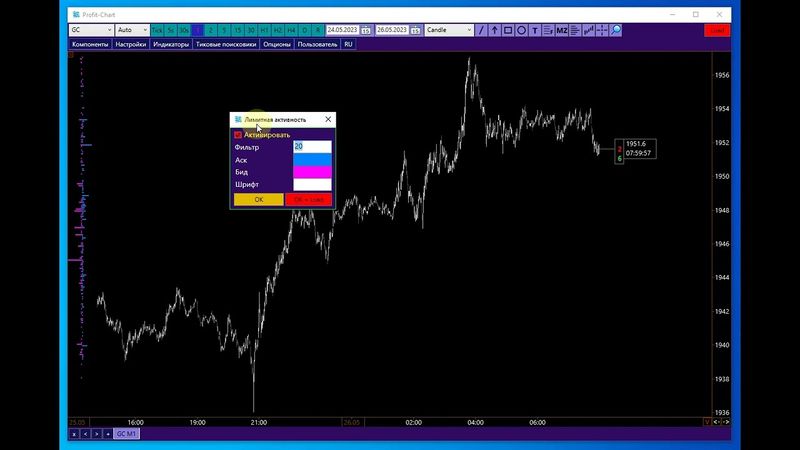Select the arrow drawing tool
Viewport: 800px width, 450px height.
[495, 30]
